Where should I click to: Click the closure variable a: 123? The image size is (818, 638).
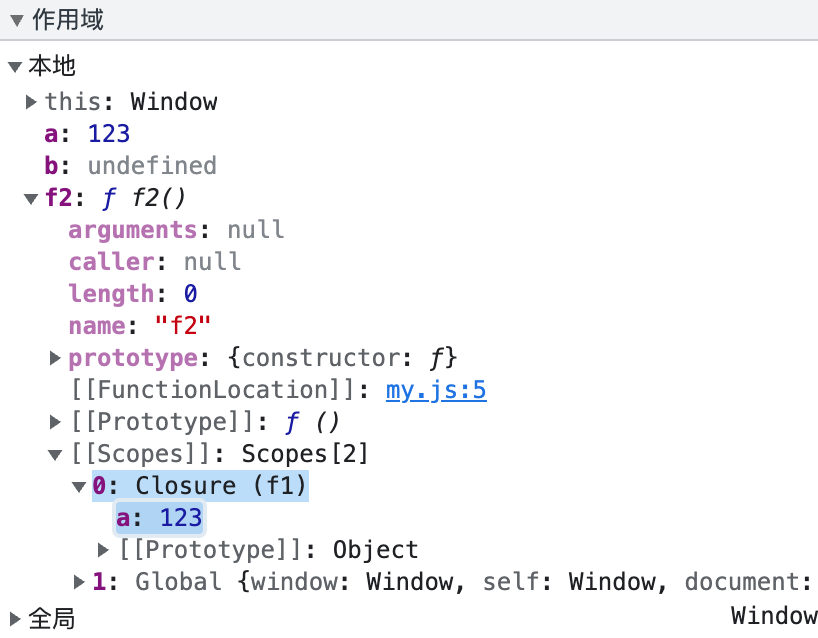click(159, 518)
